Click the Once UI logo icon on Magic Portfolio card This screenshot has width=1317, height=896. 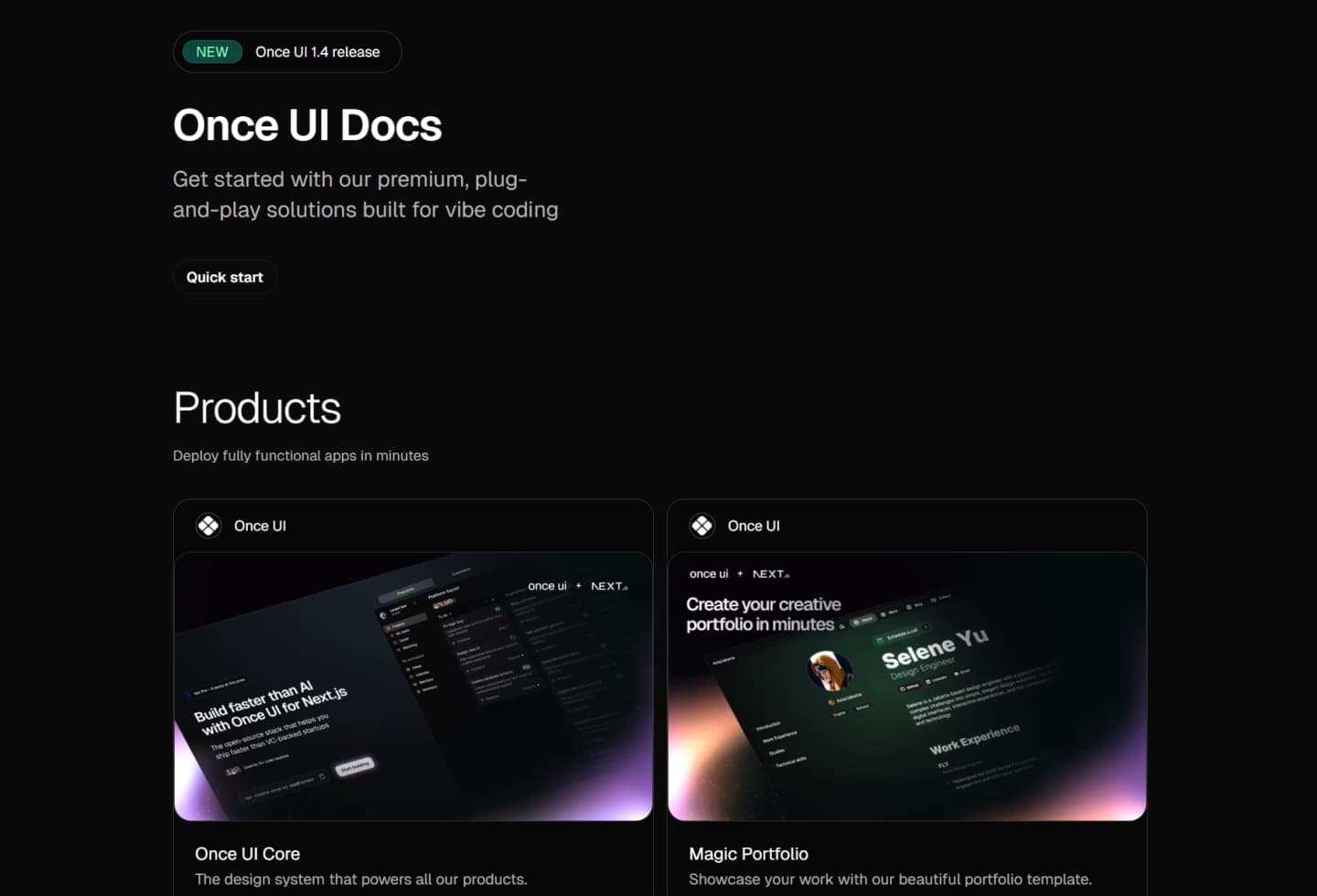702,526
